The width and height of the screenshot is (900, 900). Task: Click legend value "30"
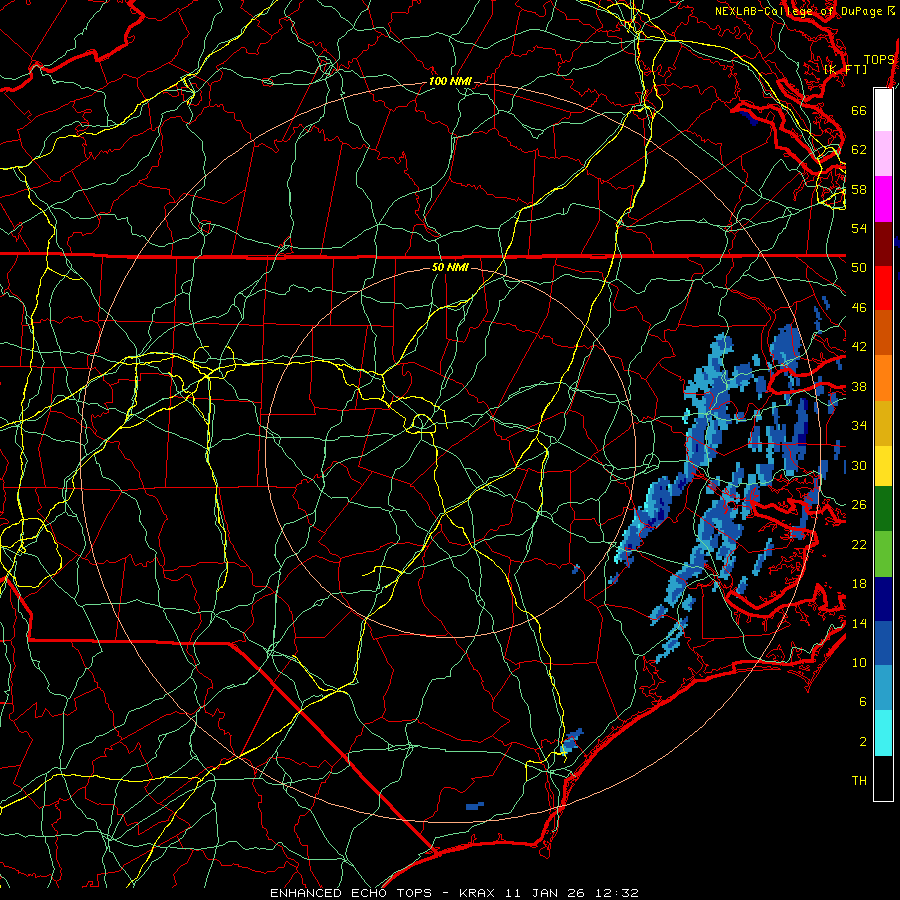859,465
